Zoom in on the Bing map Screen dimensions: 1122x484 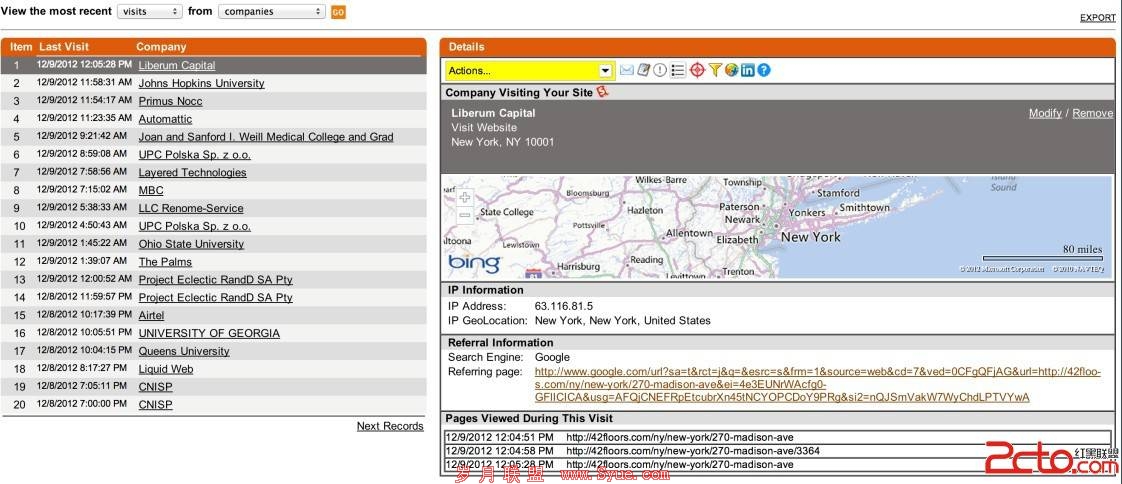coord(465,198)
